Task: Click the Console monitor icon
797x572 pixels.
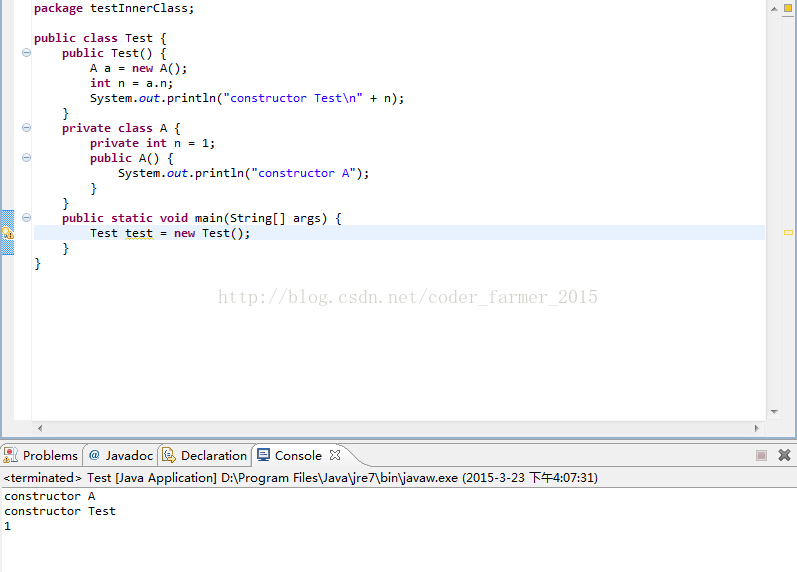Action: click(263, 455)
